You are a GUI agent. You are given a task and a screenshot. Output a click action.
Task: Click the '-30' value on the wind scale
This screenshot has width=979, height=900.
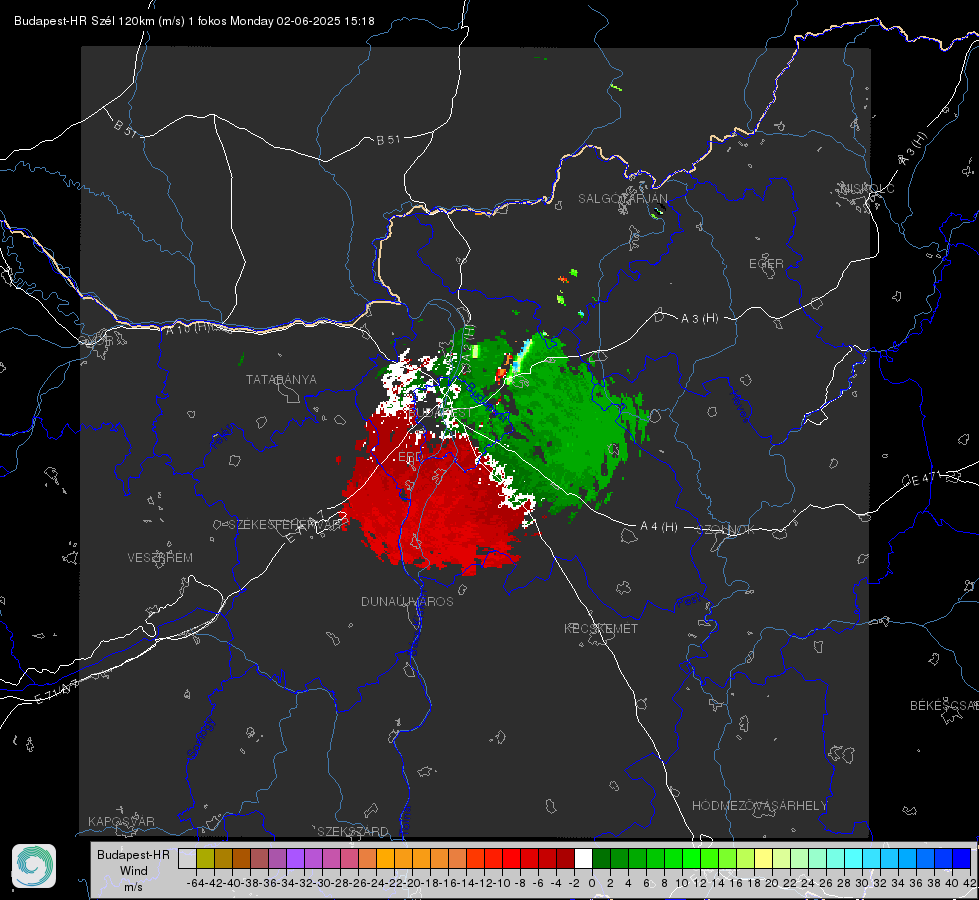click(x=322, y=883)
